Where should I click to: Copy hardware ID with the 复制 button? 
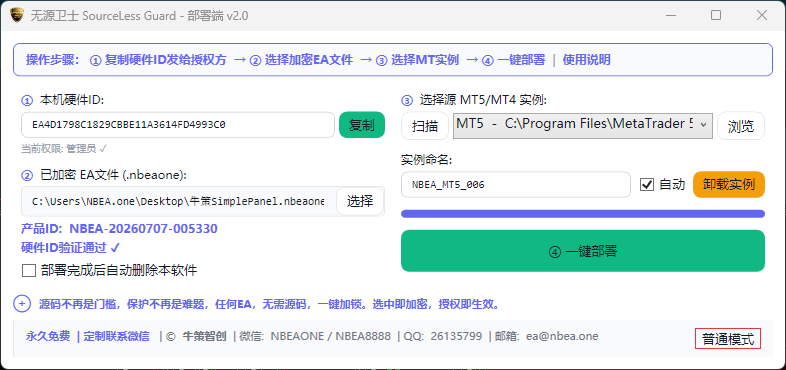(x=362, y=125)
